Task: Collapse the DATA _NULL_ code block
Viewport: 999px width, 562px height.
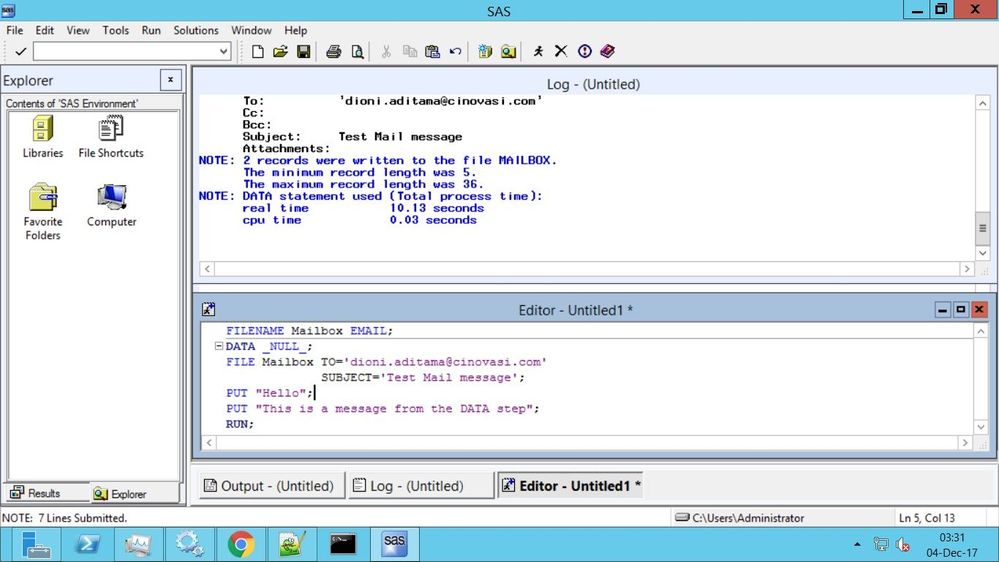Action: [218, 346]
